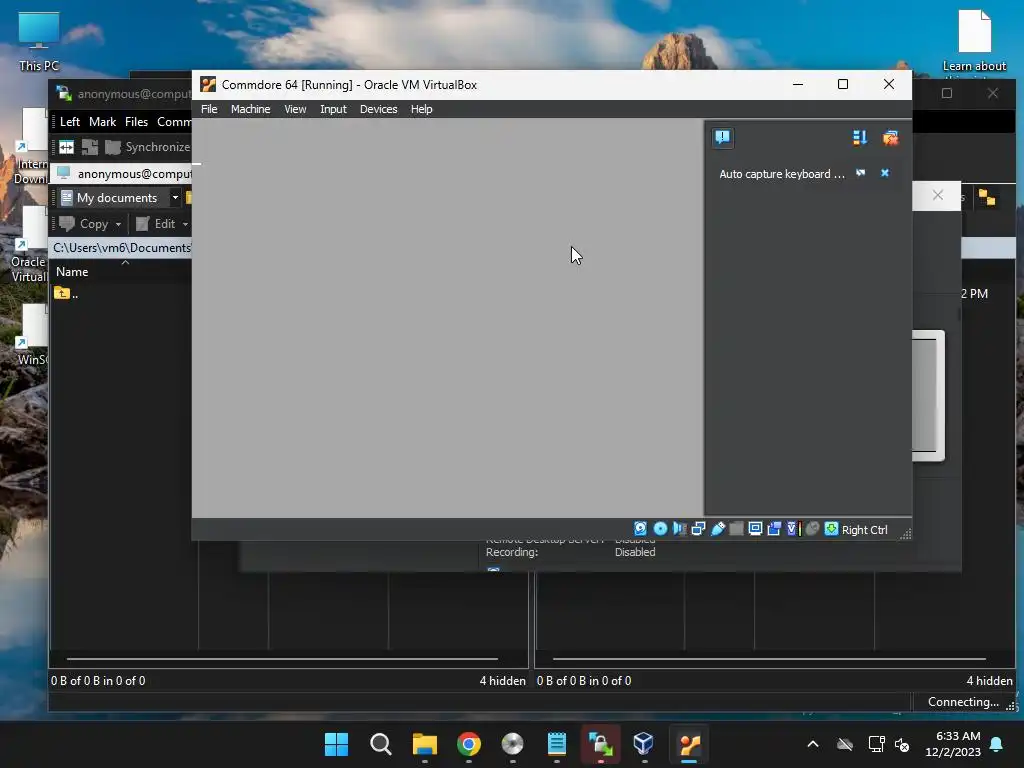The width and height of the screenshot is (1024, 768).
Task: Click the USB devices status icon
Action: pos(718,529)
